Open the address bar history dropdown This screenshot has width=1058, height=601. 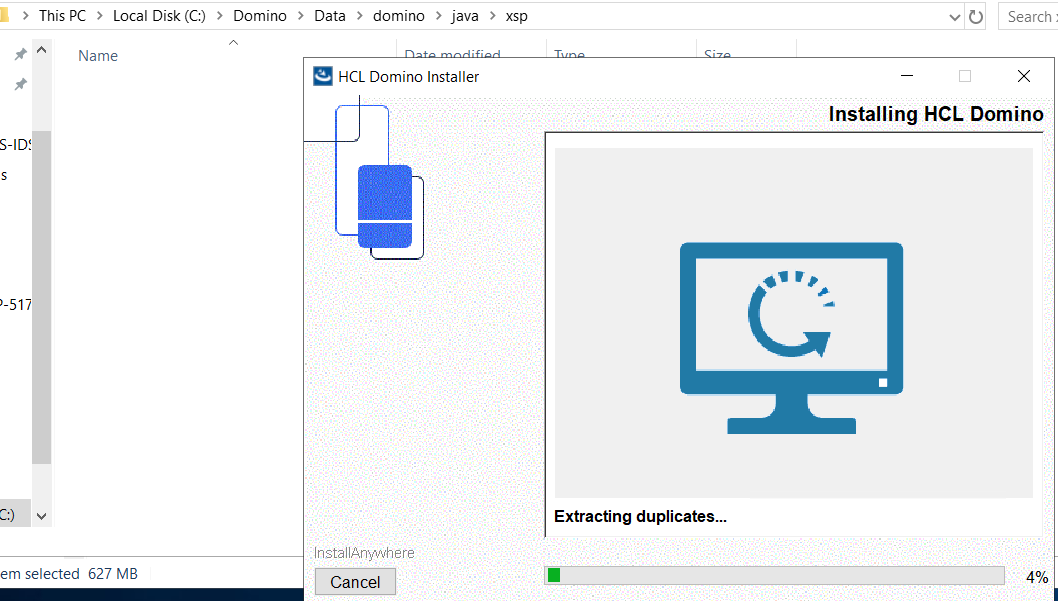click(954, 17)
